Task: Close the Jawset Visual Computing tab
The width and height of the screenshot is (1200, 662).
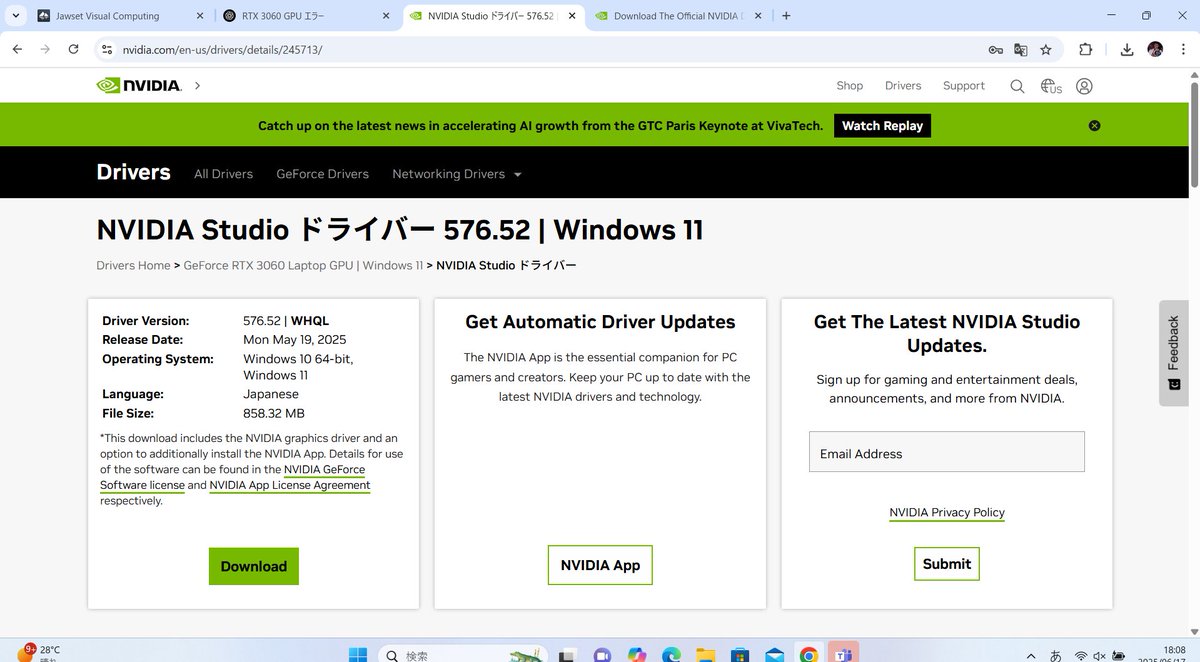Action: 198,16
